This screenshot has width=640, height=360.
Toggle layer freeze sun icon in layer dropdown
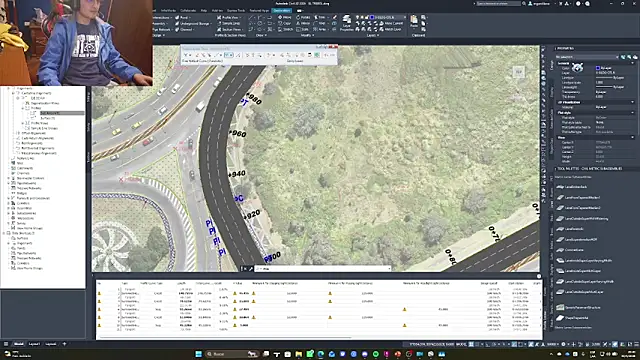[x=362, y=18]
